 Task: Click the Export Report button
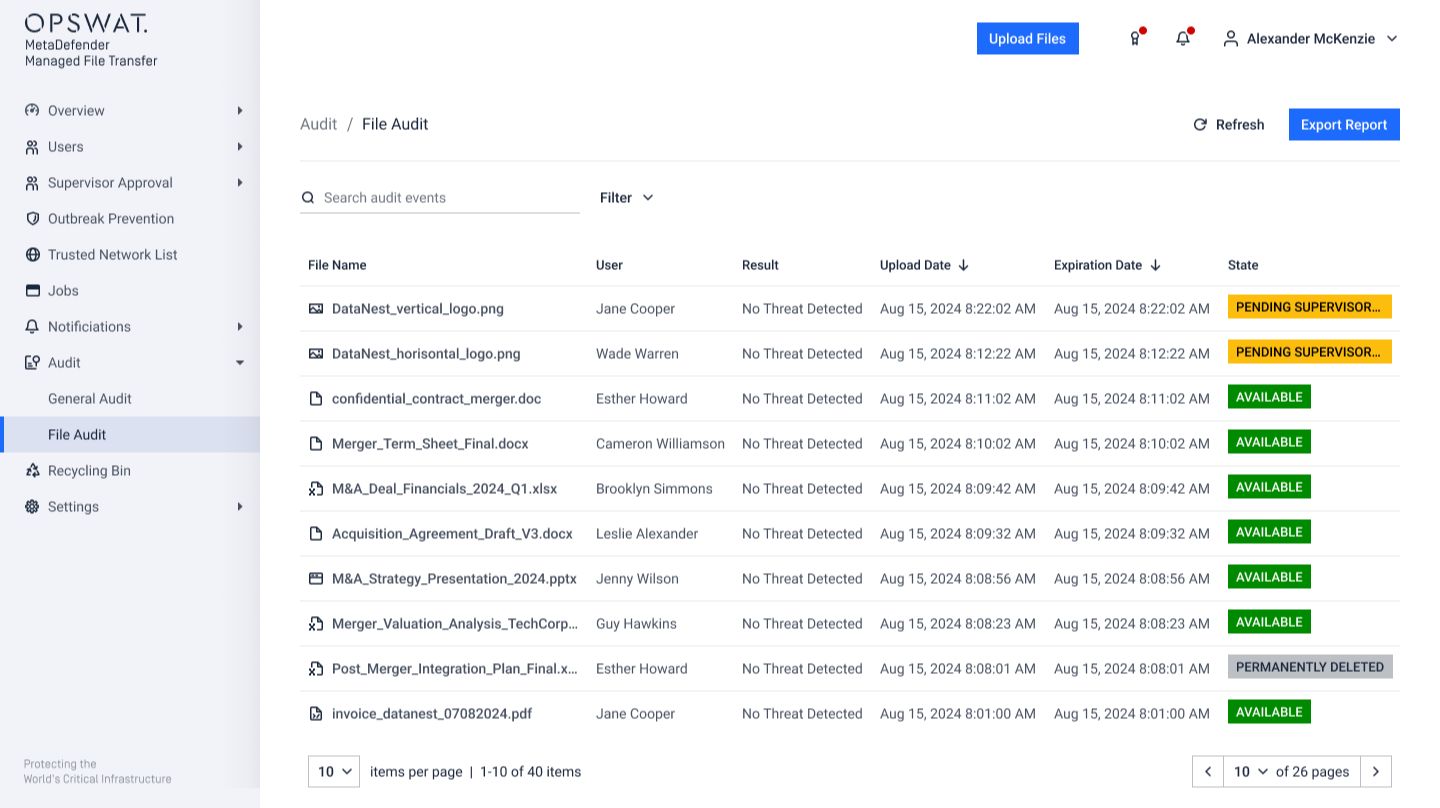click(x=1344, y=124)
